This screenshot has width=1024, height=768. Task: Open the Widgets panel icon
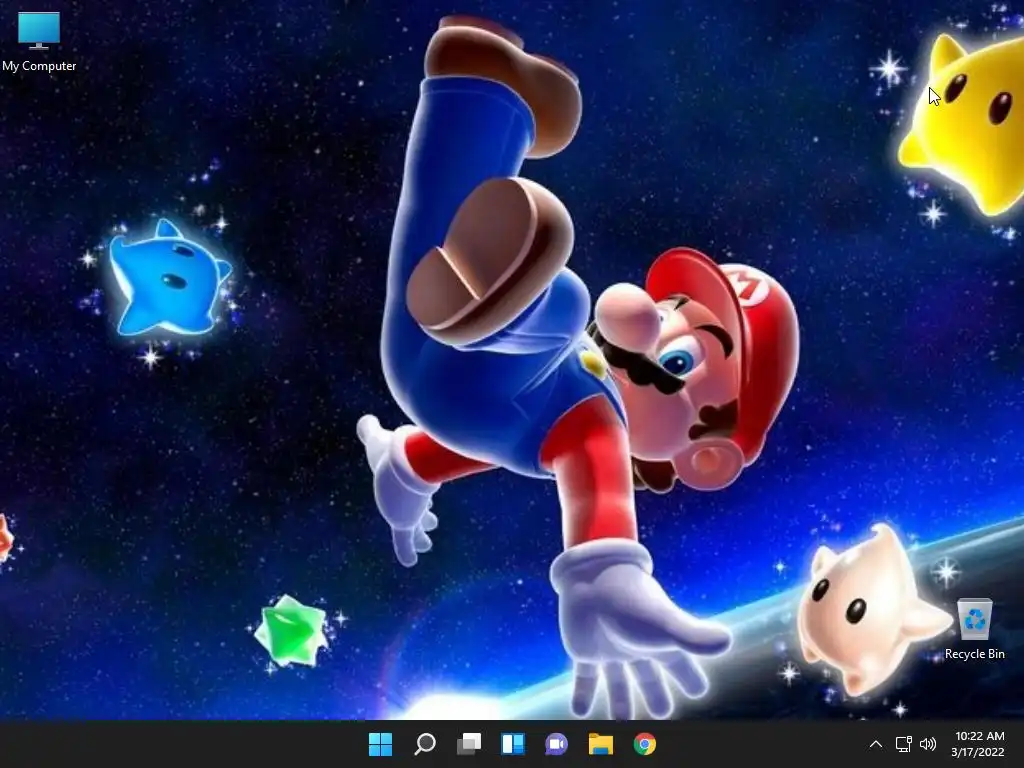(x=513, y=744)
